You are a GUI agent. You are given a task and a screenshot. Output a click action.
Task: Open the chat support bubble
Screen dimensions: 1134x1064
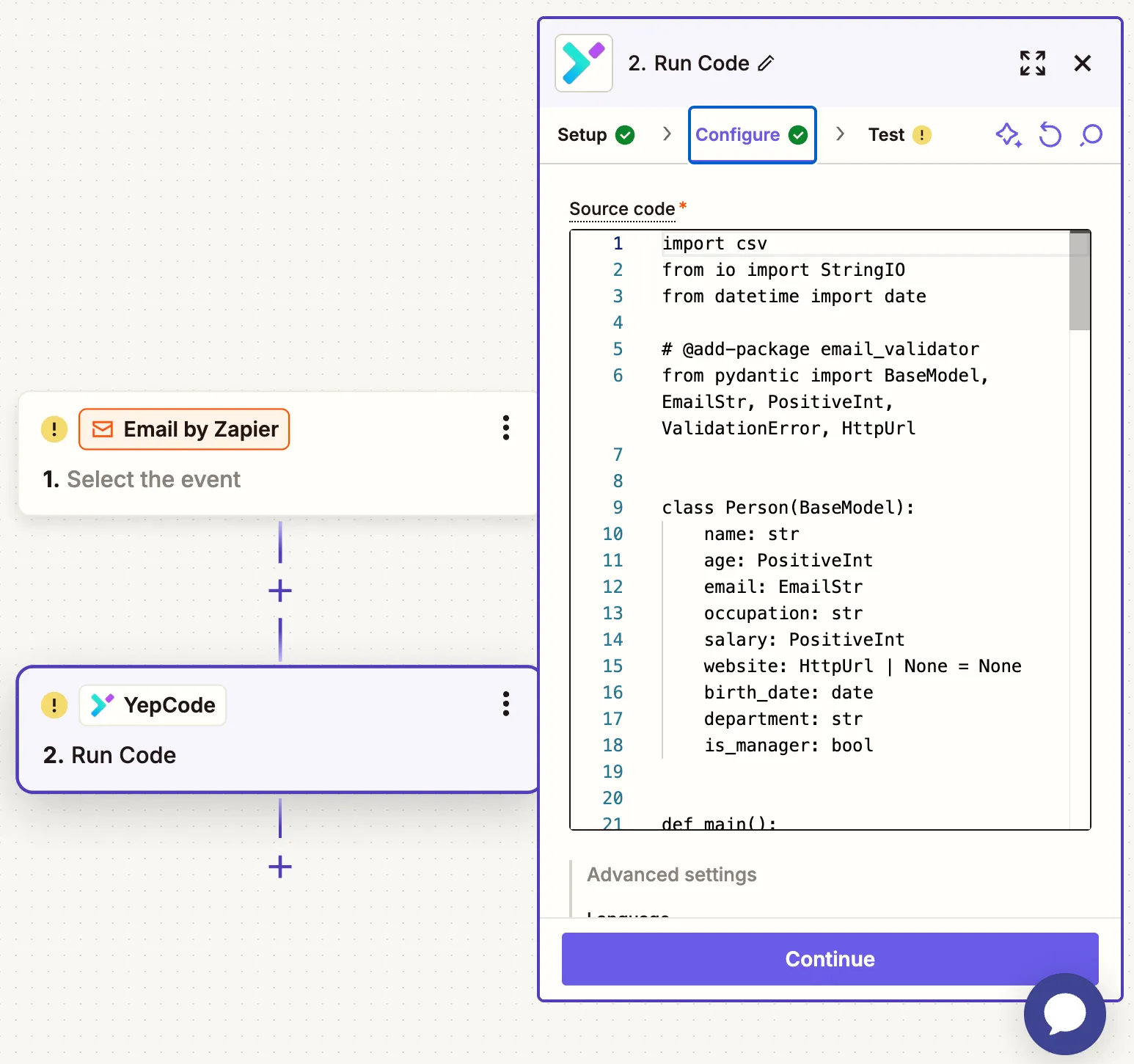point(1064,1013)
